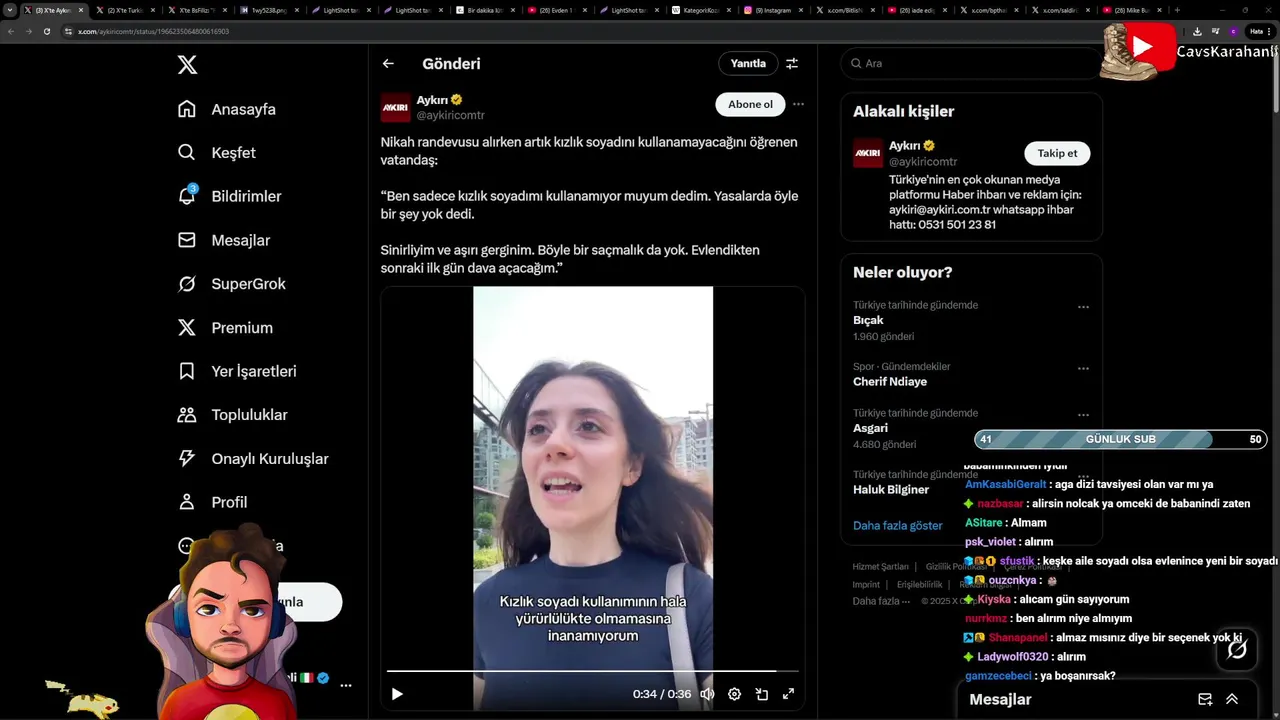
Task: Toggle picture-in-picture for the video
Action: pyautogui.click(x=761, y=694)
